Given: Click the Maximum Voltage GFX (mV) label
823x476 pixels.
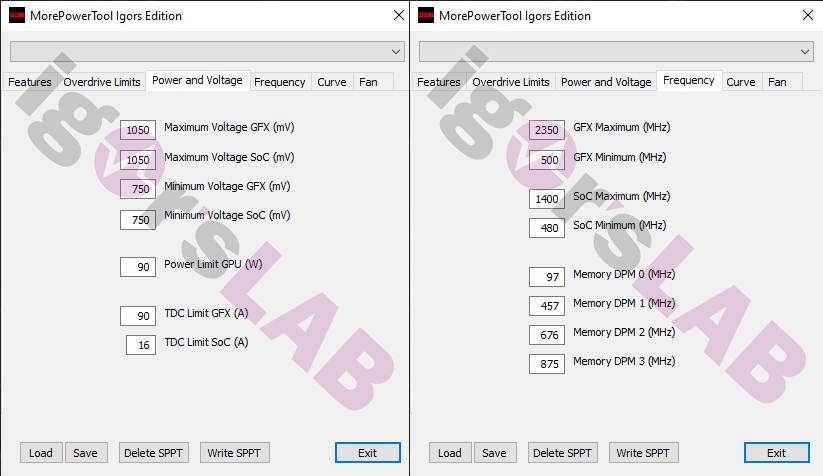Looking at the screenshot, I should (x=229, y=128).
